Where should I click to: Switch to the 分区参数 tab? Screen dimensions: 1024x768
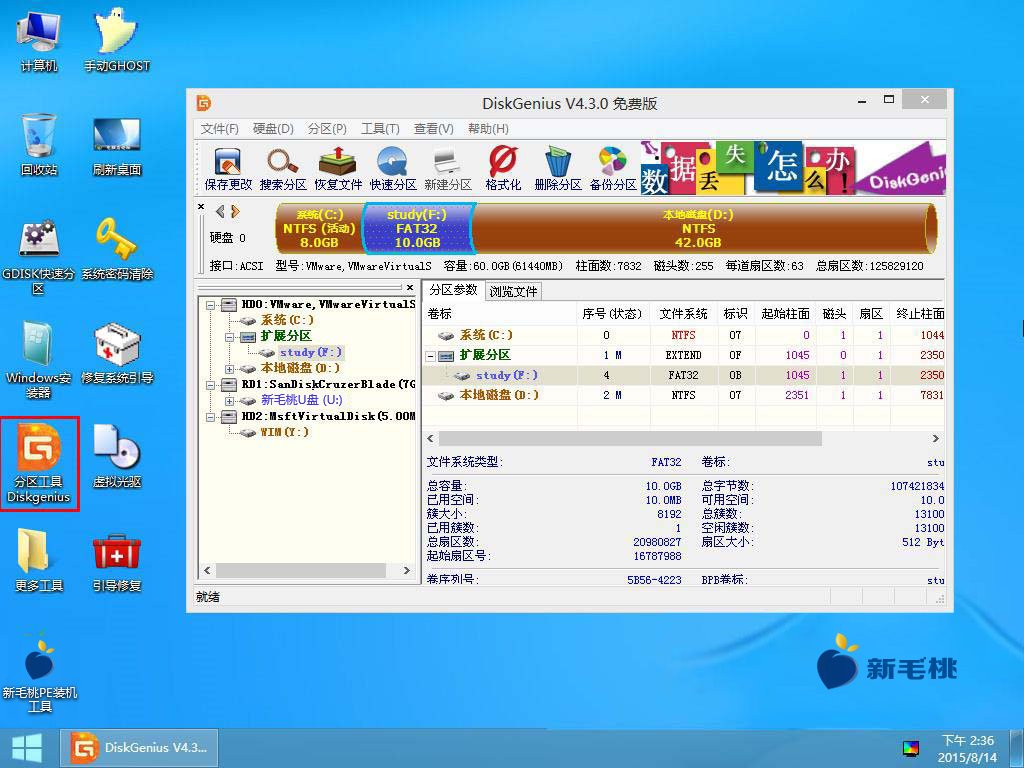(x=453, y=290)
